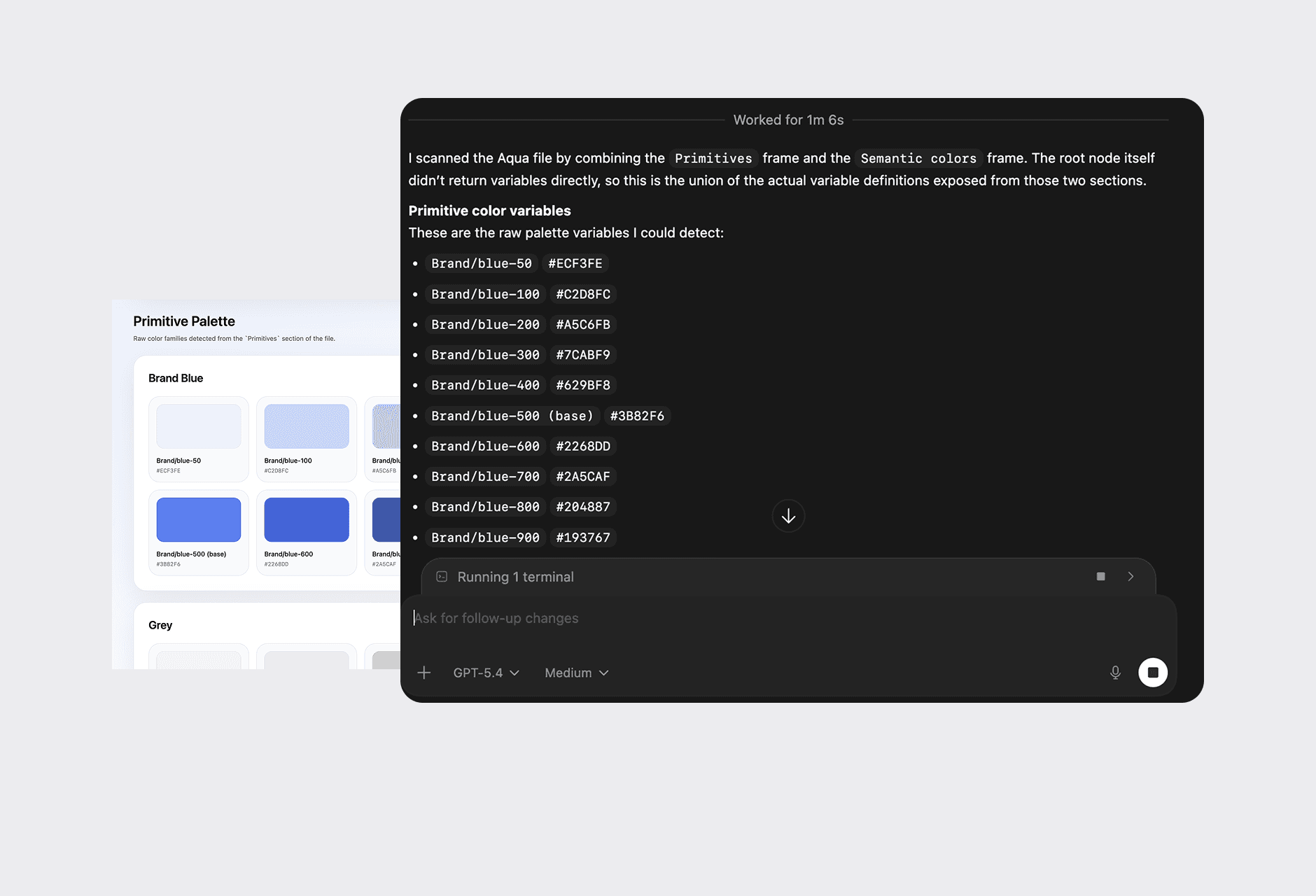Viewport: 1316px width, 896px height.
Task: Open the Medium effort dropdown
Action: click(577, 673)
